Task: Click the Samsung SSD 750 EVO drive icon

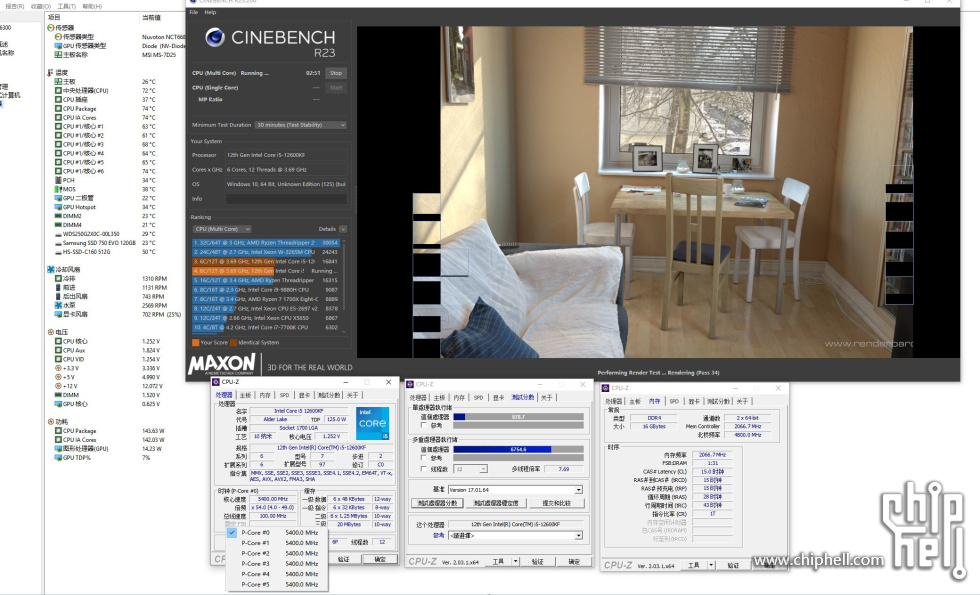Action: click(x=58, y=242)
